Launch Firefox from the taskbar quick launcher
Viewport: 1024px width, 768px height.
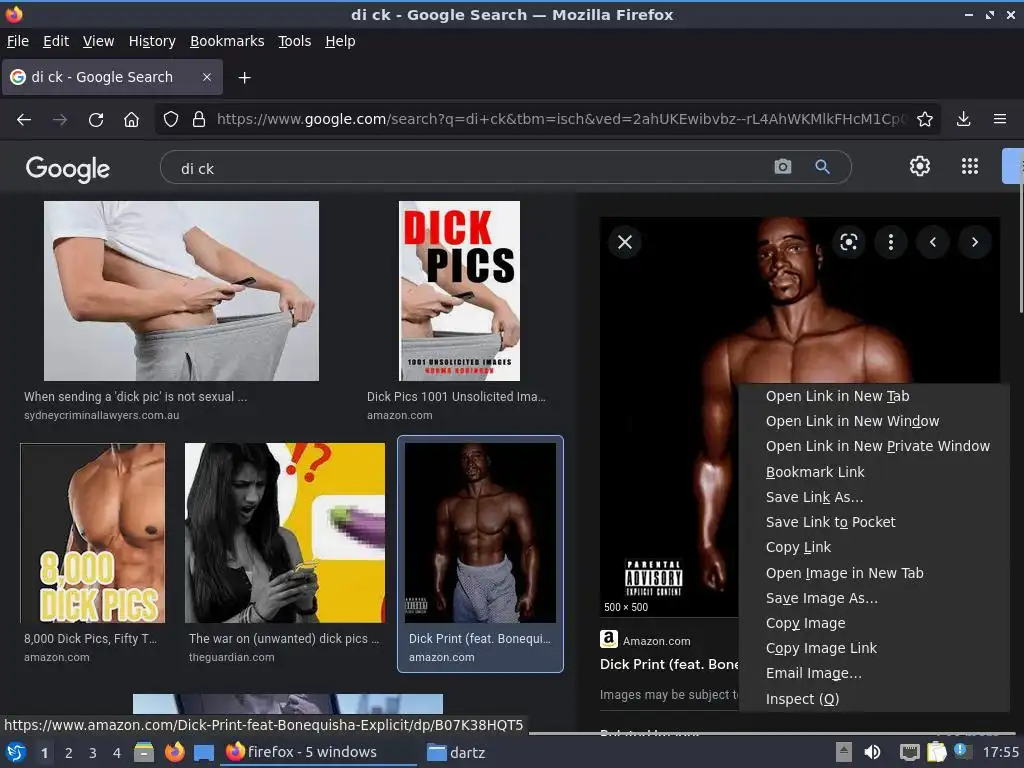pyautogui.click(x=174, y=752)
